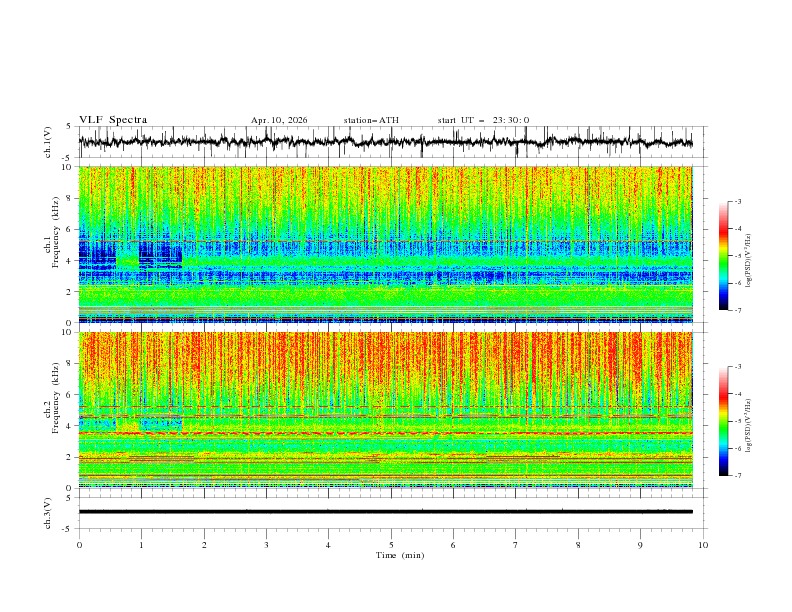Viewport: 792px width, 612px height.
Task: Click the "ch.3(V)" waveform axis label
Action: click(48, 513)
